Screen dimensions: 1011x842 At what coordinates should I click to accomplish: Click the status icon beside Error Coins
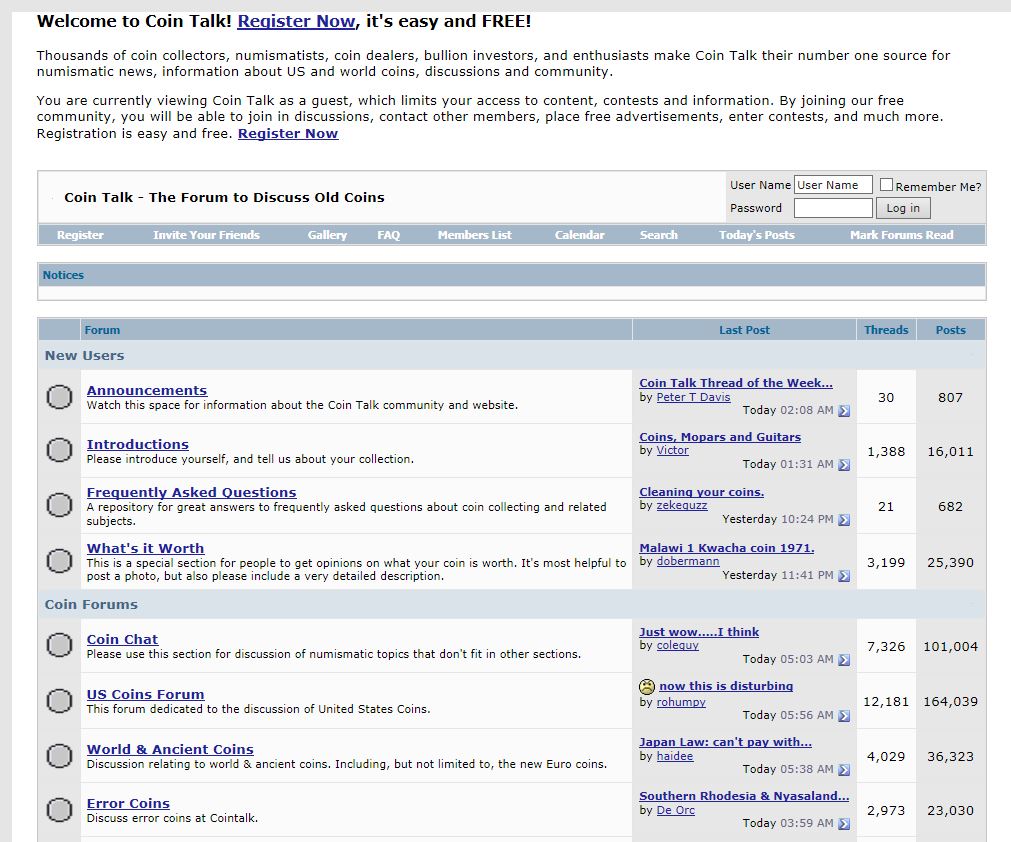(59, 810)
